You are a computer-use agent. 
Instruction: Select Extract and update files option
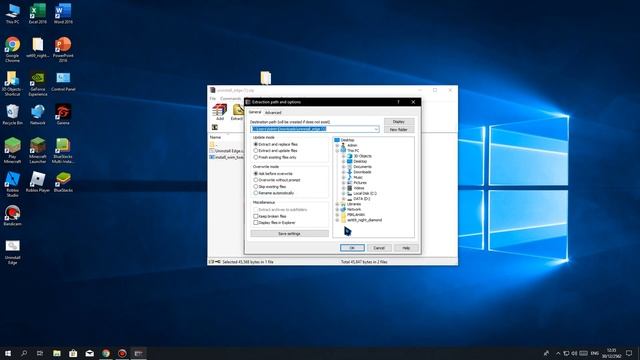276,151
